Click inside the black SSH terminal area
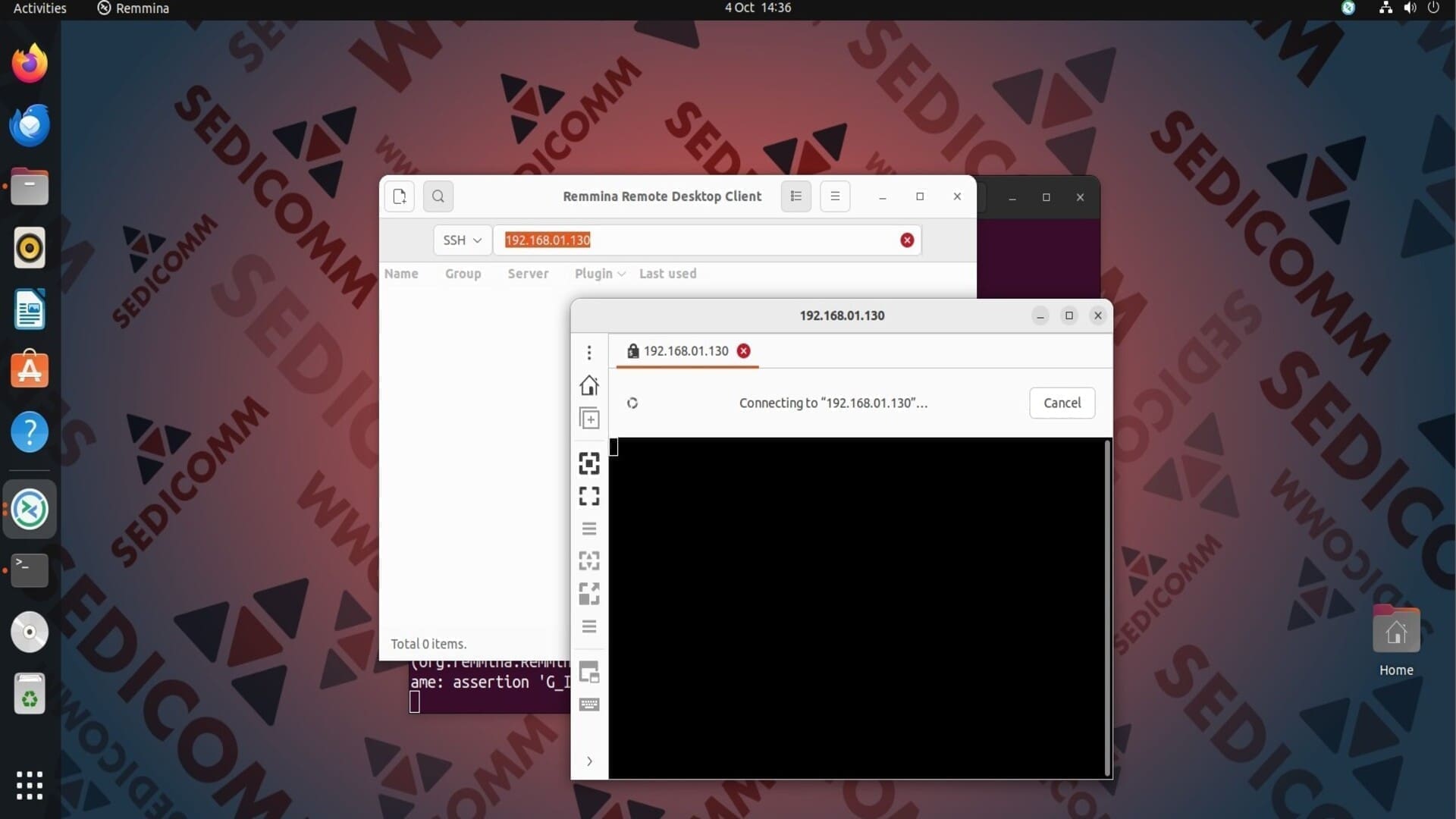 click(x=857, y=608)
